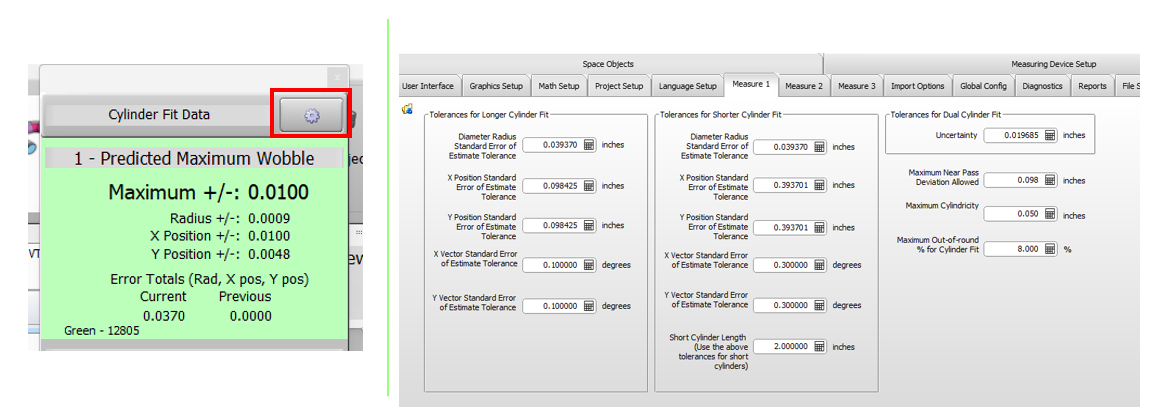Open calculator for Shorter Fit Y Position tolerance
The width and height of the screenshot is (1149, 418).
coord(819,227)
